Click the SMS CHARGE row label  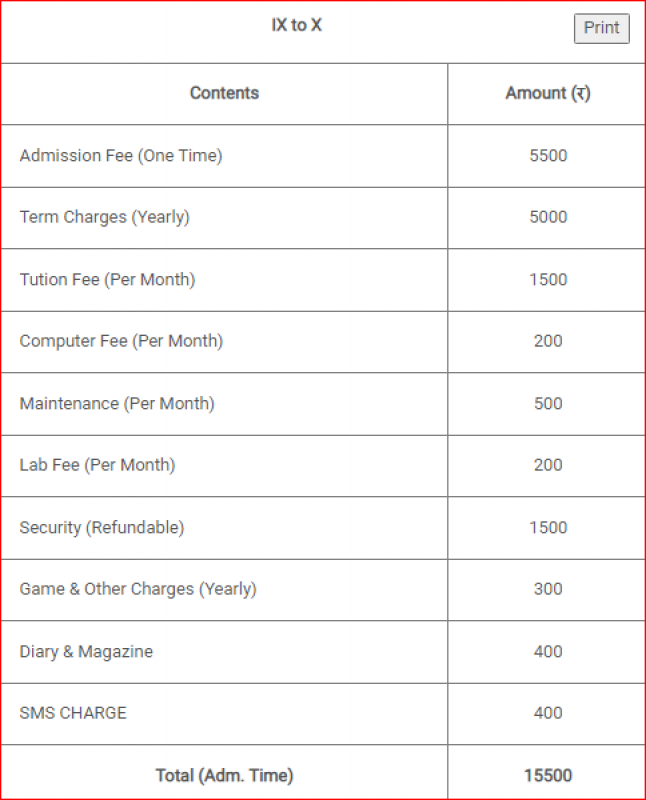[x=73, y=713]
